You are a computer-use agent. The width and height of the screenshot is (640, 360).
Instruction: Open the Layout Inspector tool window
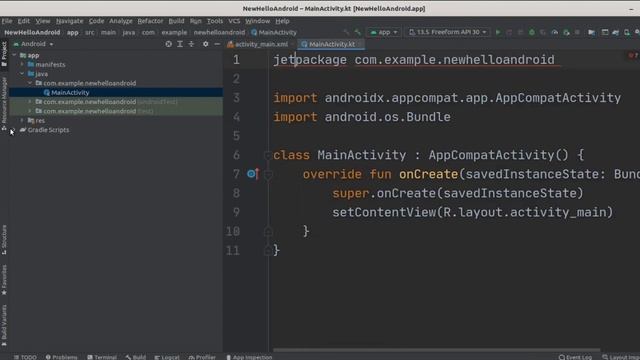tap(620, 357)
